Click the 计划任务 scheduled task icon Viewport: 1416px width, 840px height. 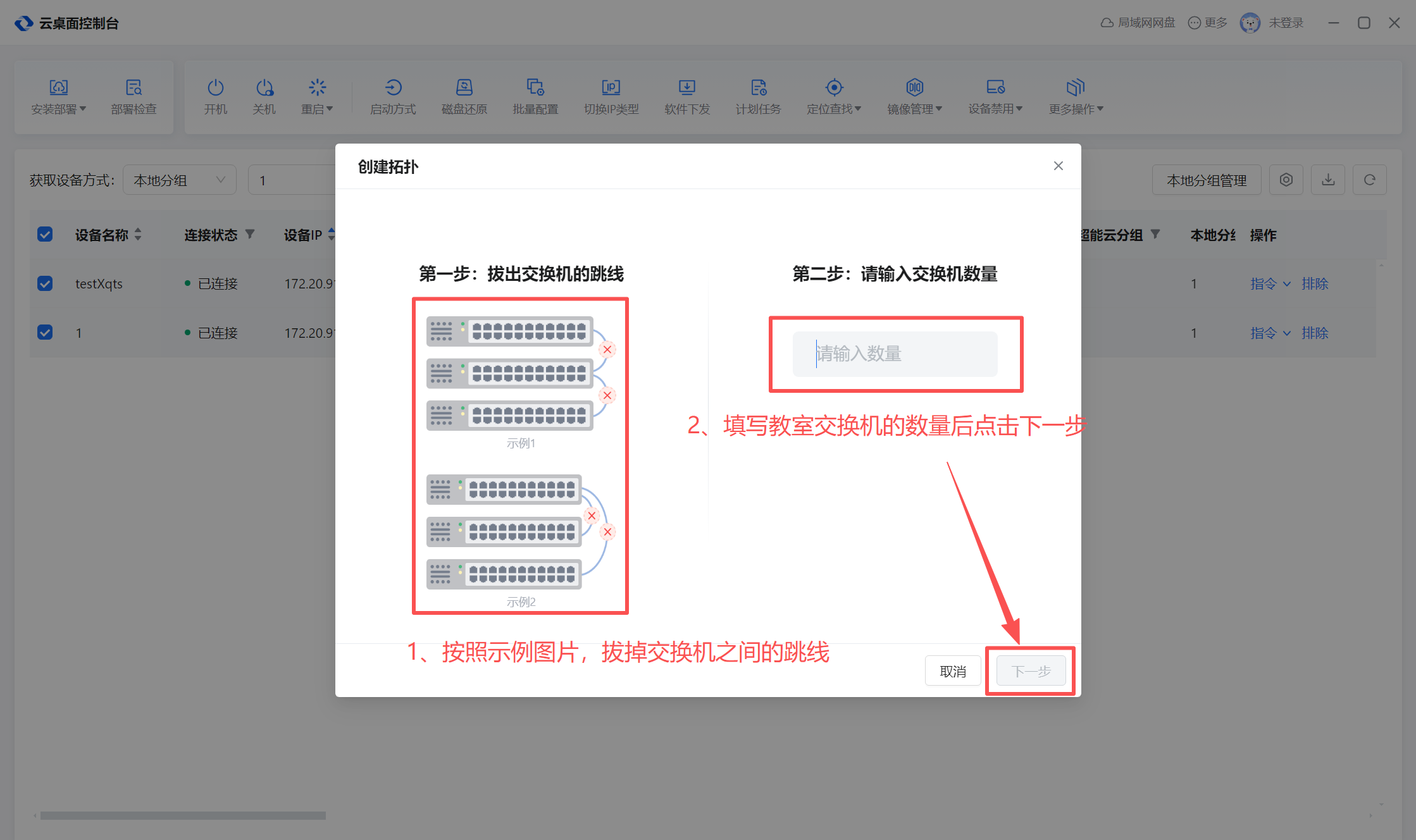(758, 89)
